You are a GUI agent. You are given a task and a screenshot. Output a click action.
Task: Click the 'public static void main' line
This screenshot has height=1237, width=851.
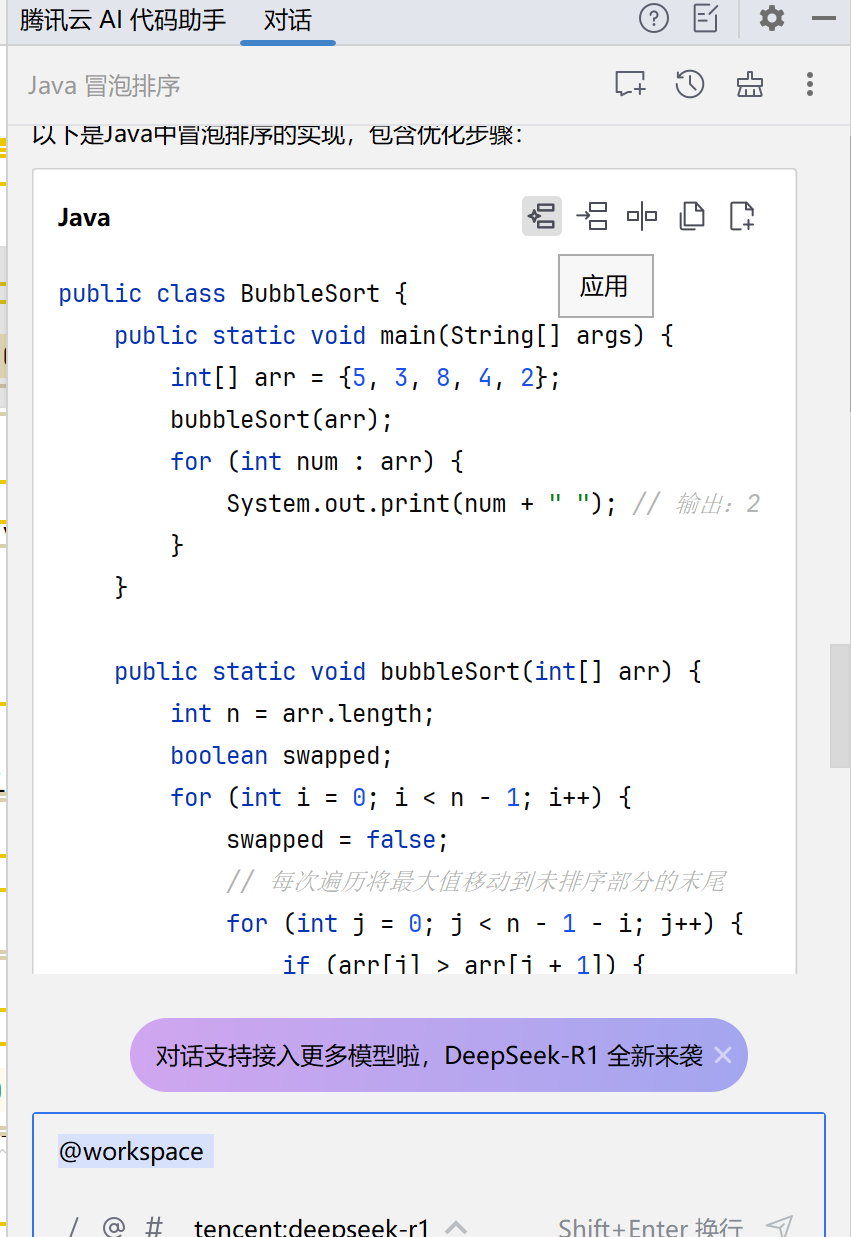(394, 335)
